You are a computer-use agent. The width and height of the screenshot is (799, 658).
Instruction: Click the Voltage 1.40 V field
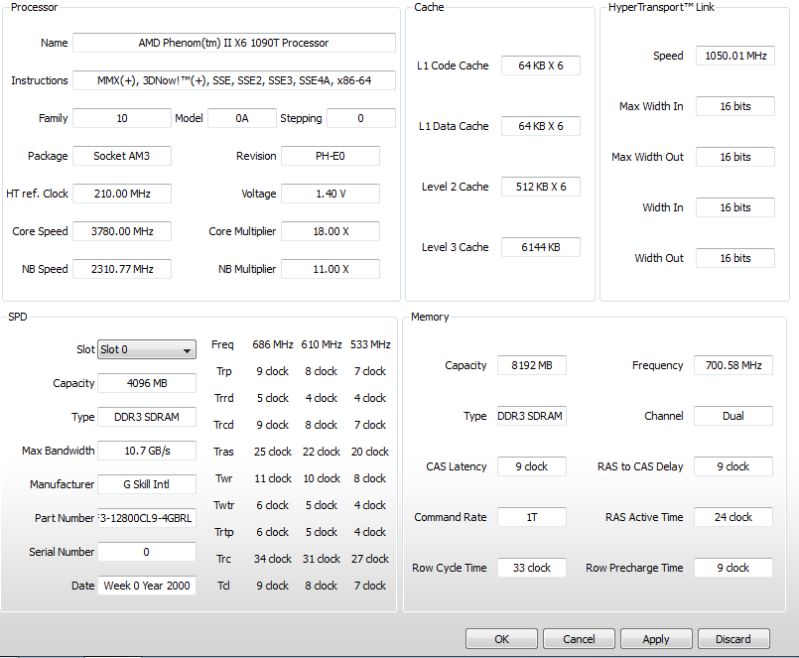click(x=330, y=194)
